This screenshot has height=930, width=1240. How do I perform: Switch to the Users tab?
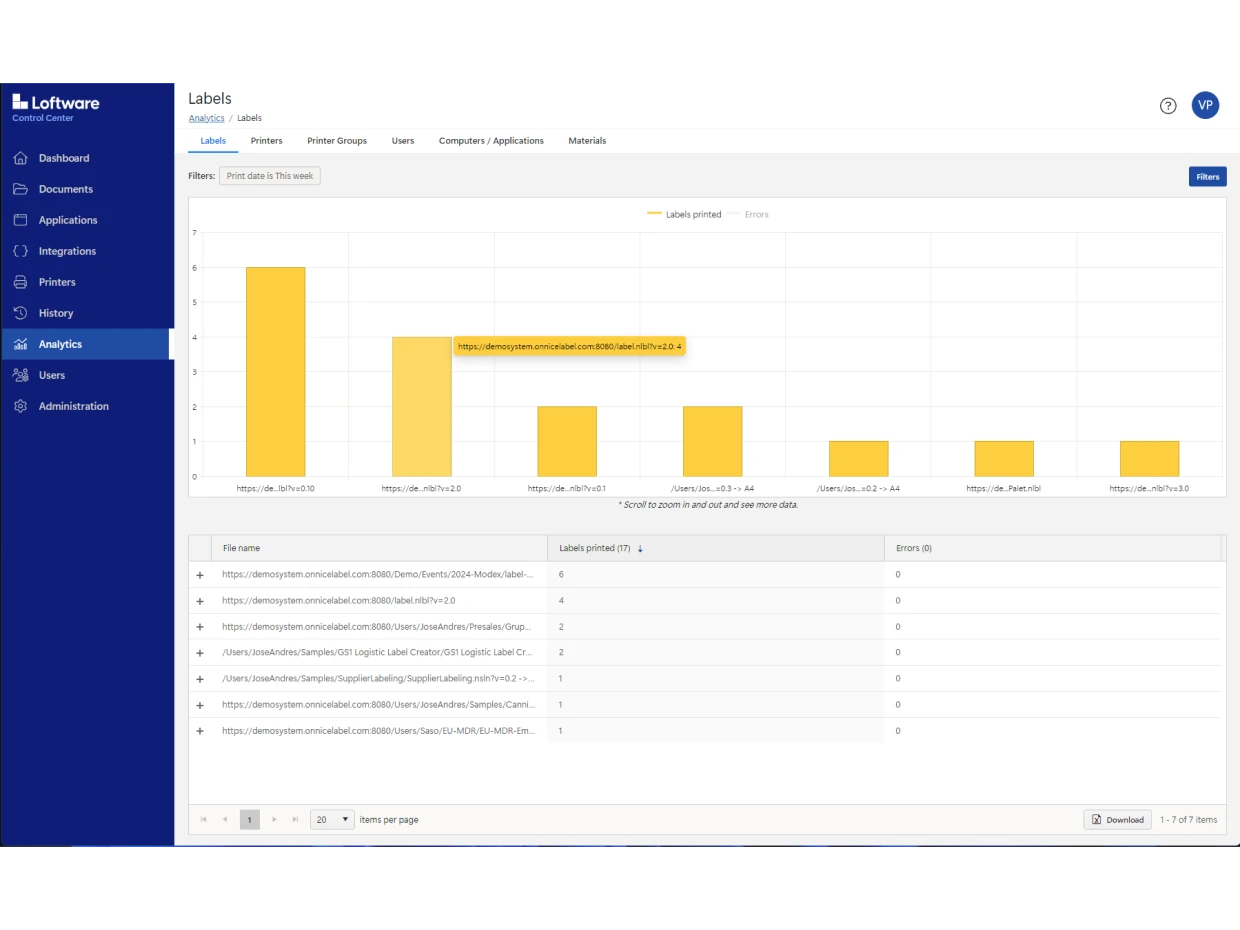point(403,141)
